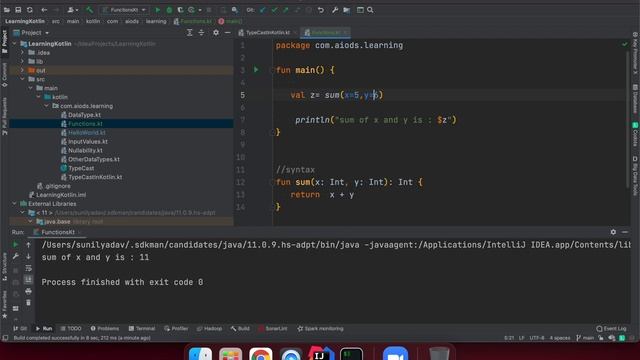Select .gitignore file in project tree
The height and width of the screenshot is (360, 640).
pyautogui.click(x=57, y=186)
